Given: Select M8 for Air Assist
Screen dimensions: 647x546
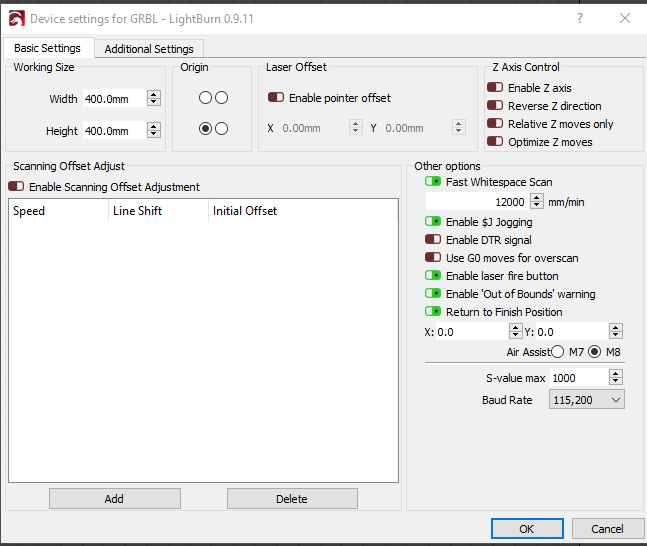Looking at the screenshot, I should 595,352.
